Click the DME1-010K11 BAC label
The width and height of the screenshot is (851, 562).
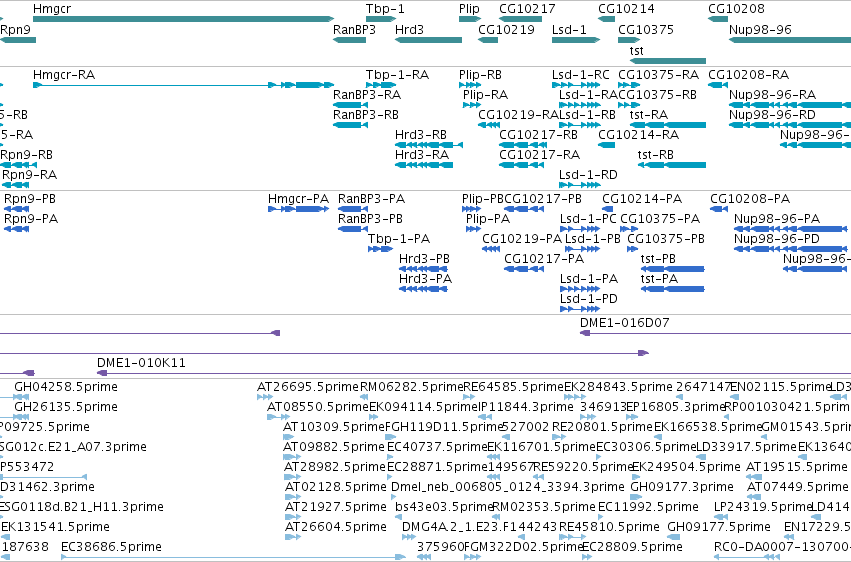click(141, 363)
